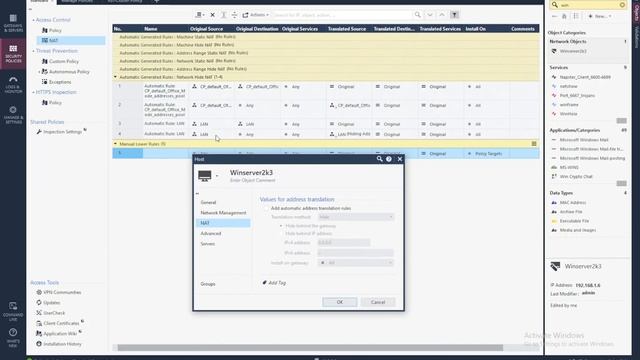
Task: Clear the objects search field
Action: pyautogui.click(x=622, y=5)
